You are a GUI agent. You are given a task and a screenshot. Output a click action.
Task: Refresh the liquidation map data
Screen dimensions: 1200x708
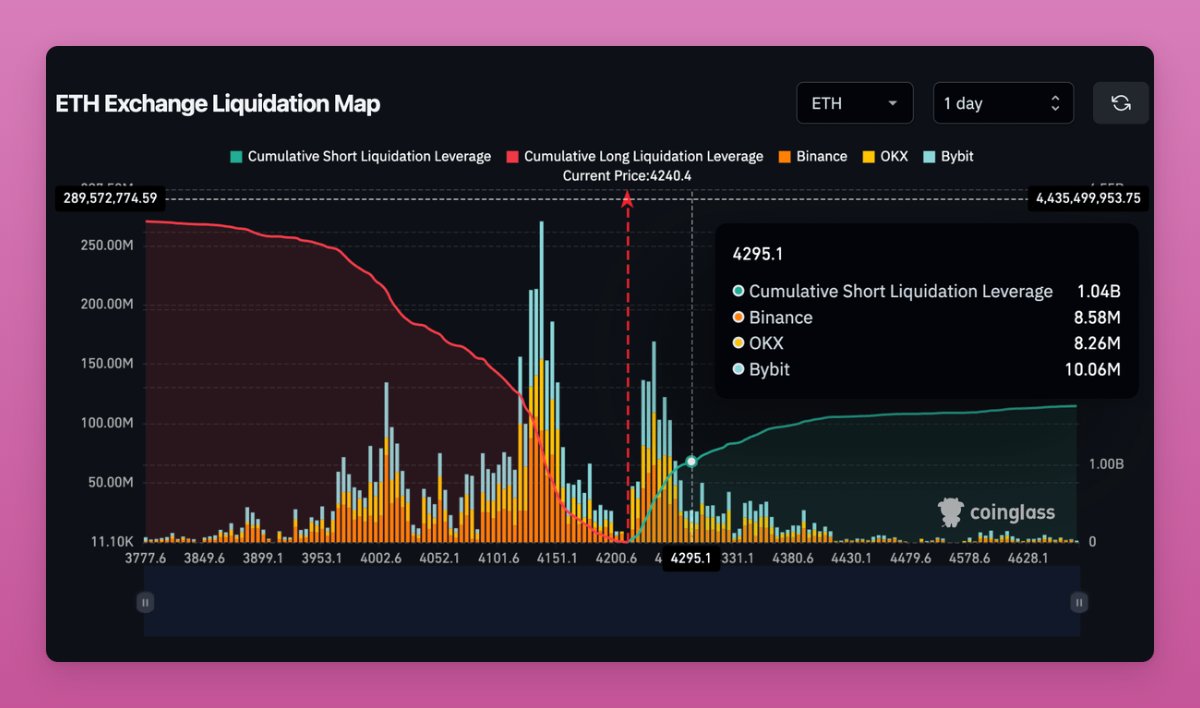point(1120,102)
